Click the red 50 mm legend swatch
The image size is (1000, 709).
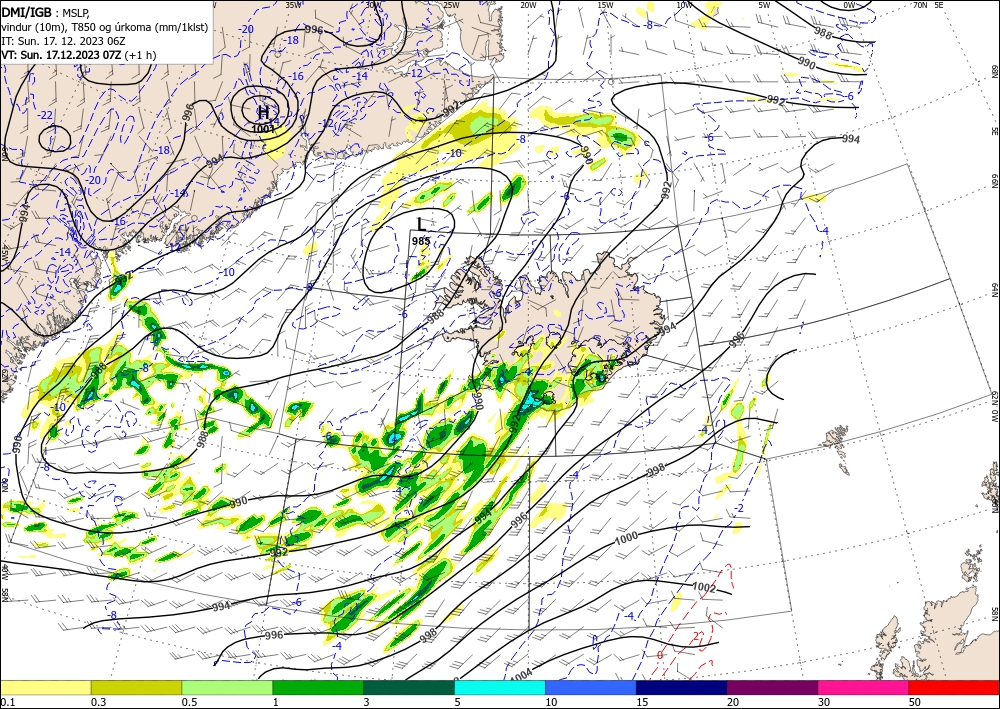[954, 687]
